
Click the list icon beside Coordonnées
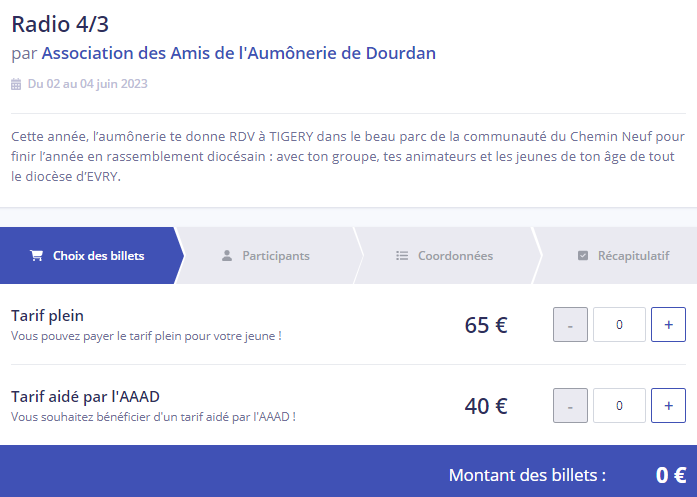tap(402, 256)
